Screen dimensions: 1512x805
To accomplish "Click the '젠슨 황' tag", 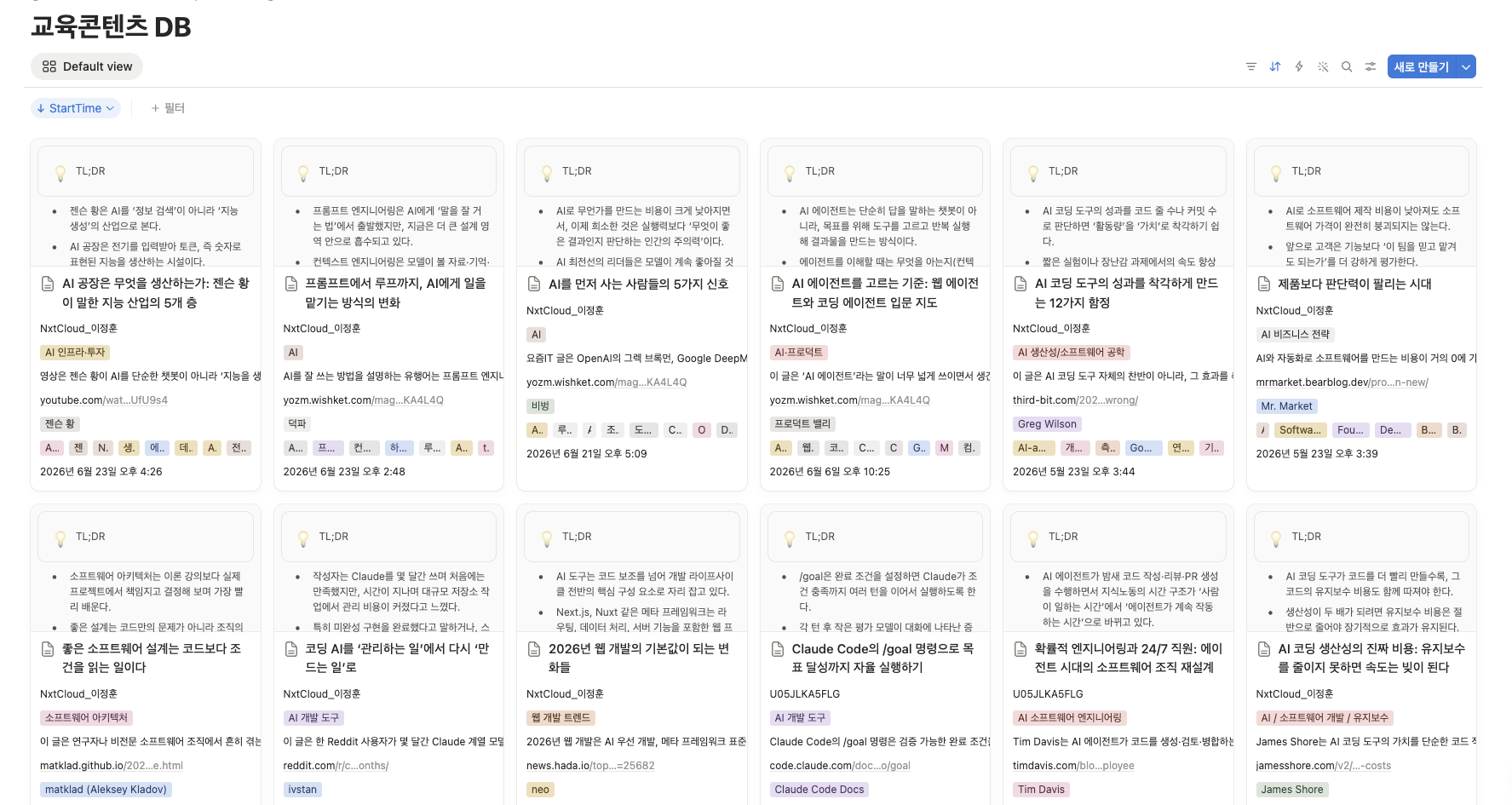I will pyautogui.click(x=60, y=424).
